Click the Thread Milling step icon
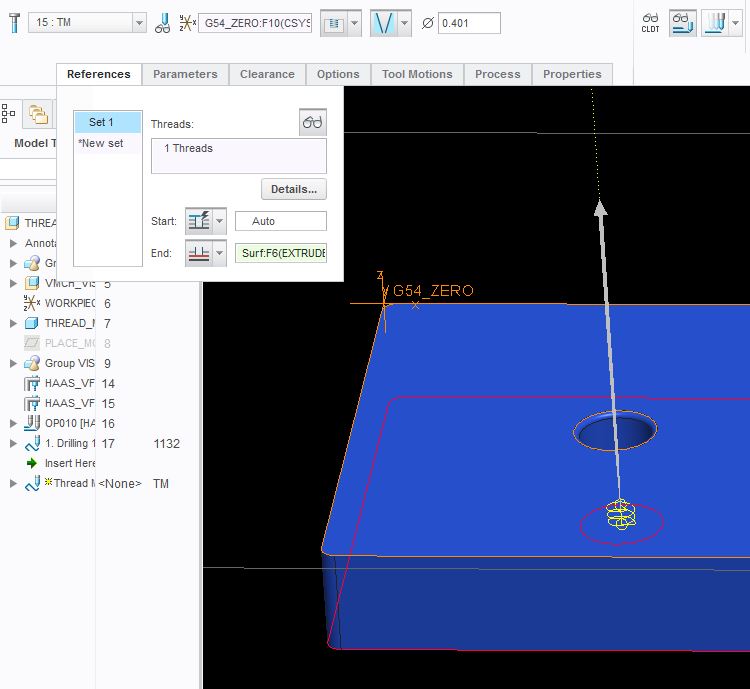Image resolution: width=750 pixels, height=689 pixels. (32, 483)
